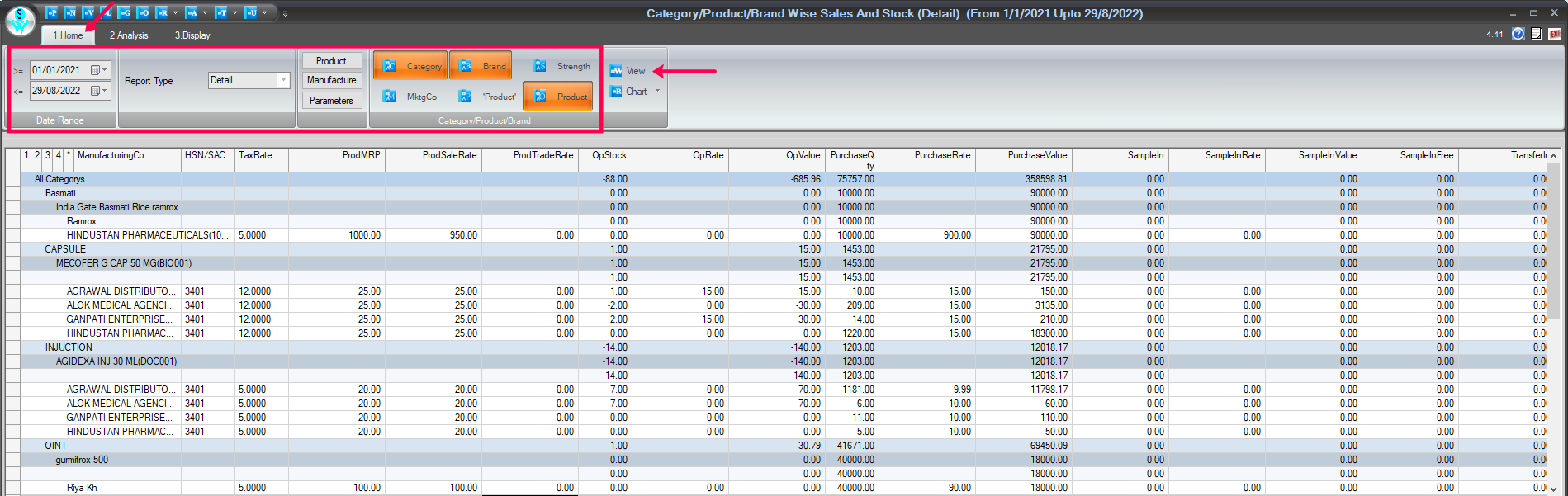Click the Product filter button
The width and height of the screenshot is (1568, 496).
click(331, 61)
